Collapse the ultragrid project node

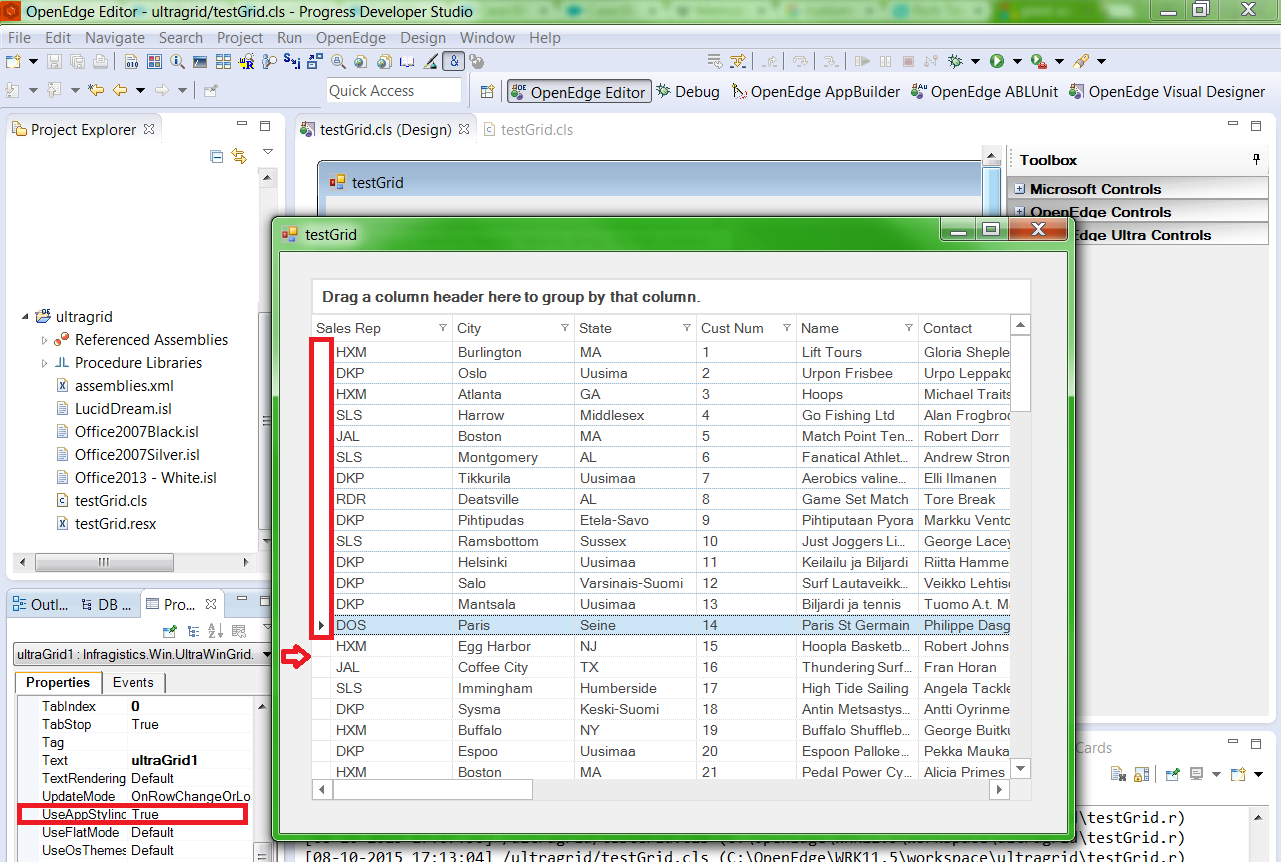click(25, 317)
